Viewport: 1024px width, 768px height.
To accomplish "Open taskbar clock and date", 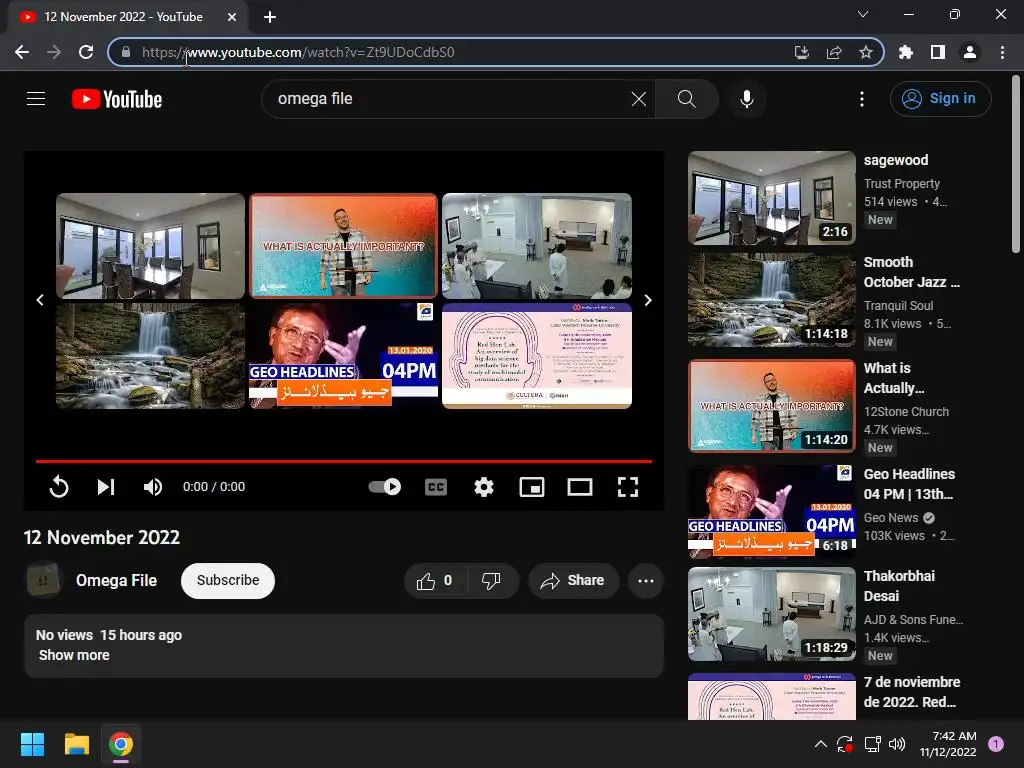I will 948,744.
